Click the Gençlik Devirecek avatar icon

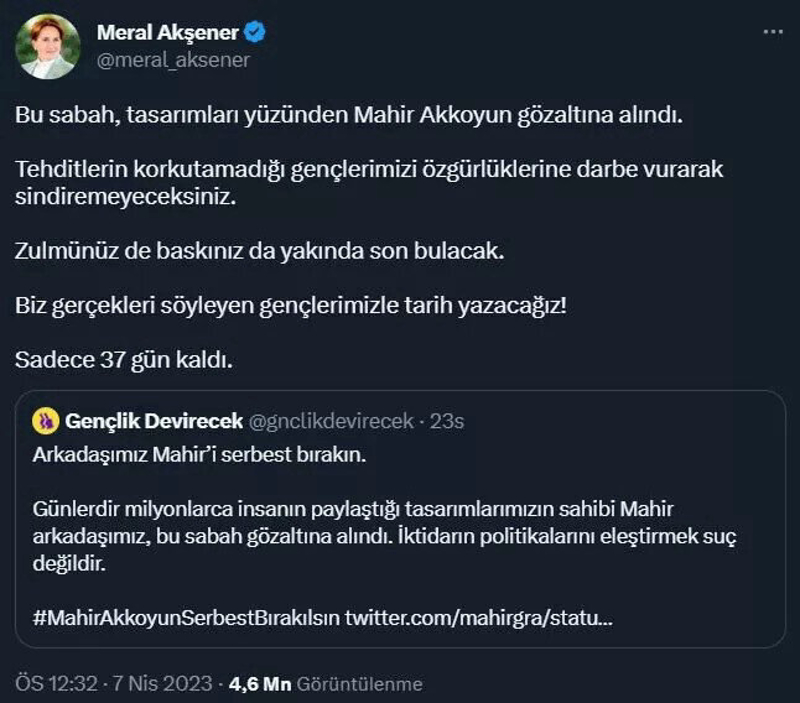click(45, 421)
